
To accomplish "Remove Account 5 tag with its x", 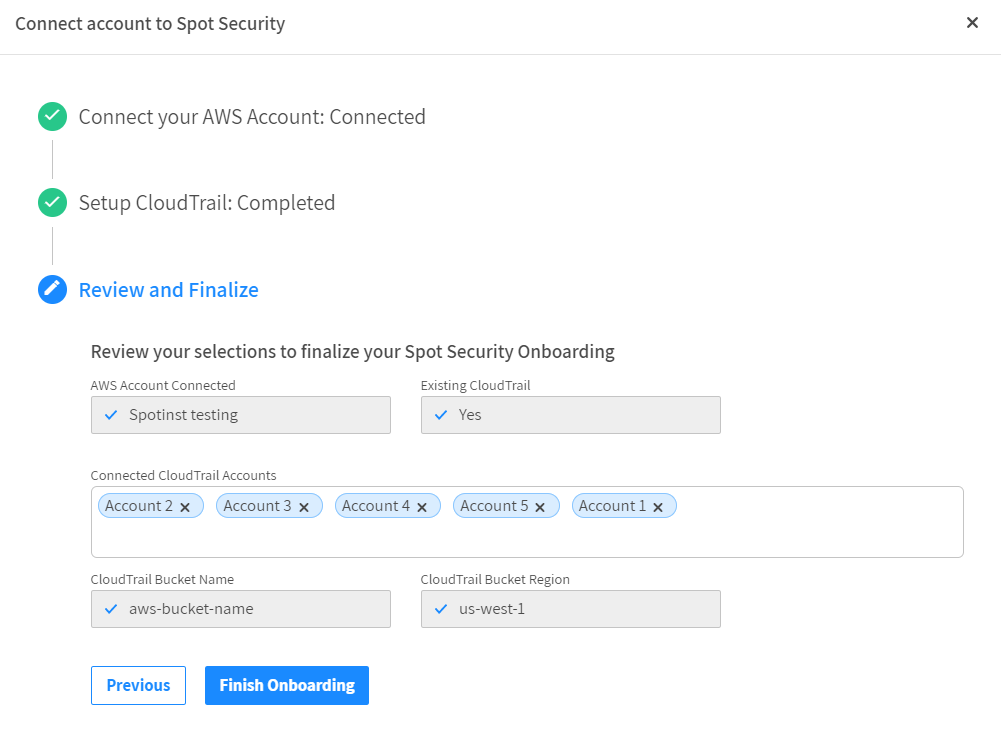I will (540, 507).
